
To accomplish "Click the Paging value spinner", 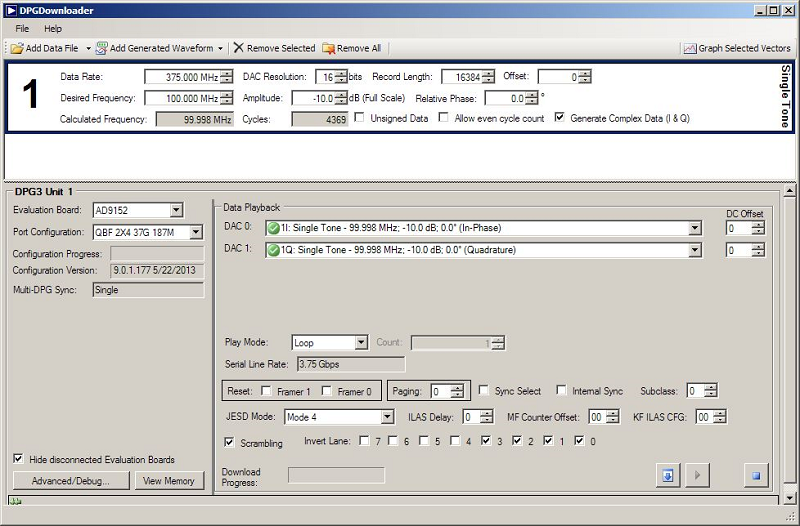I will pos(457,391).
